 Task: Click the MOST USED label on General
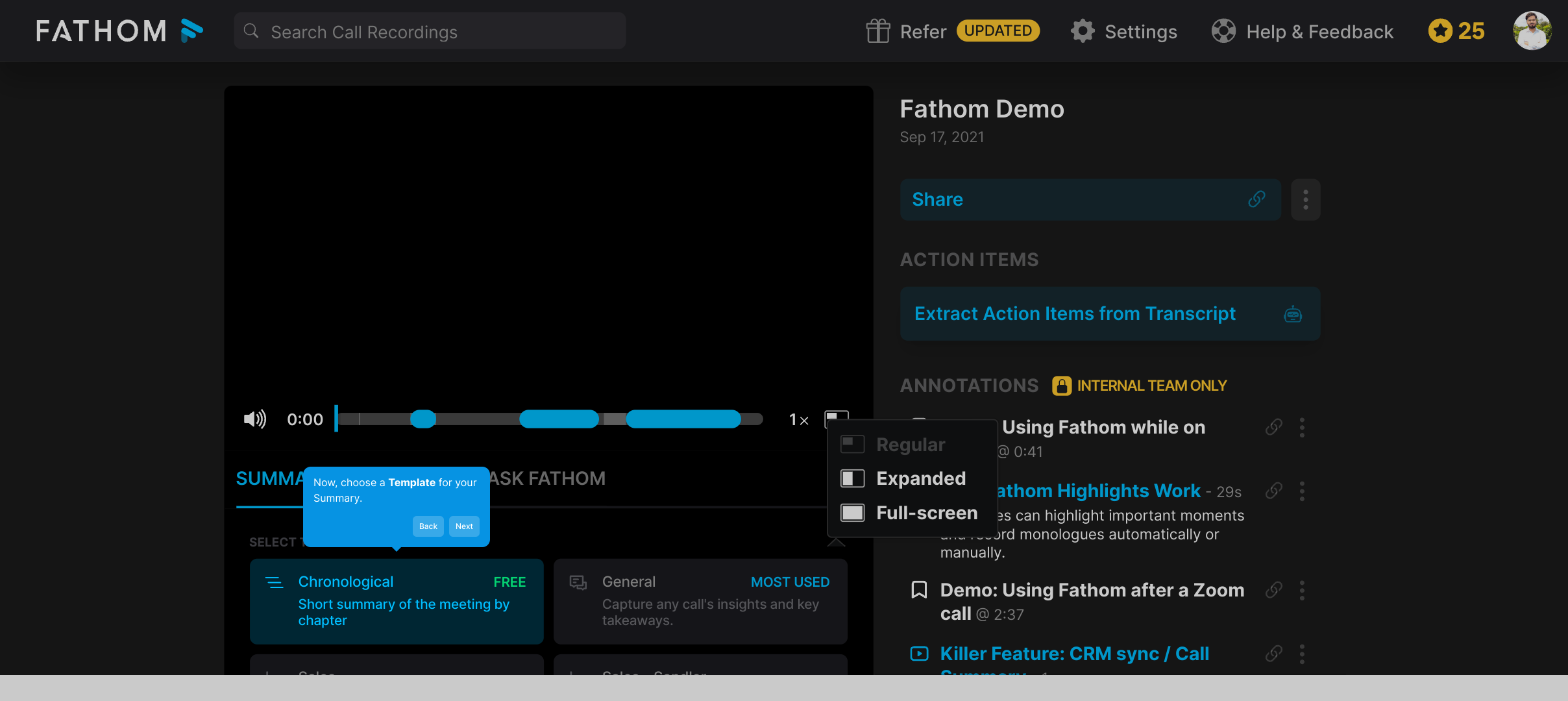(x=790, y=582)
